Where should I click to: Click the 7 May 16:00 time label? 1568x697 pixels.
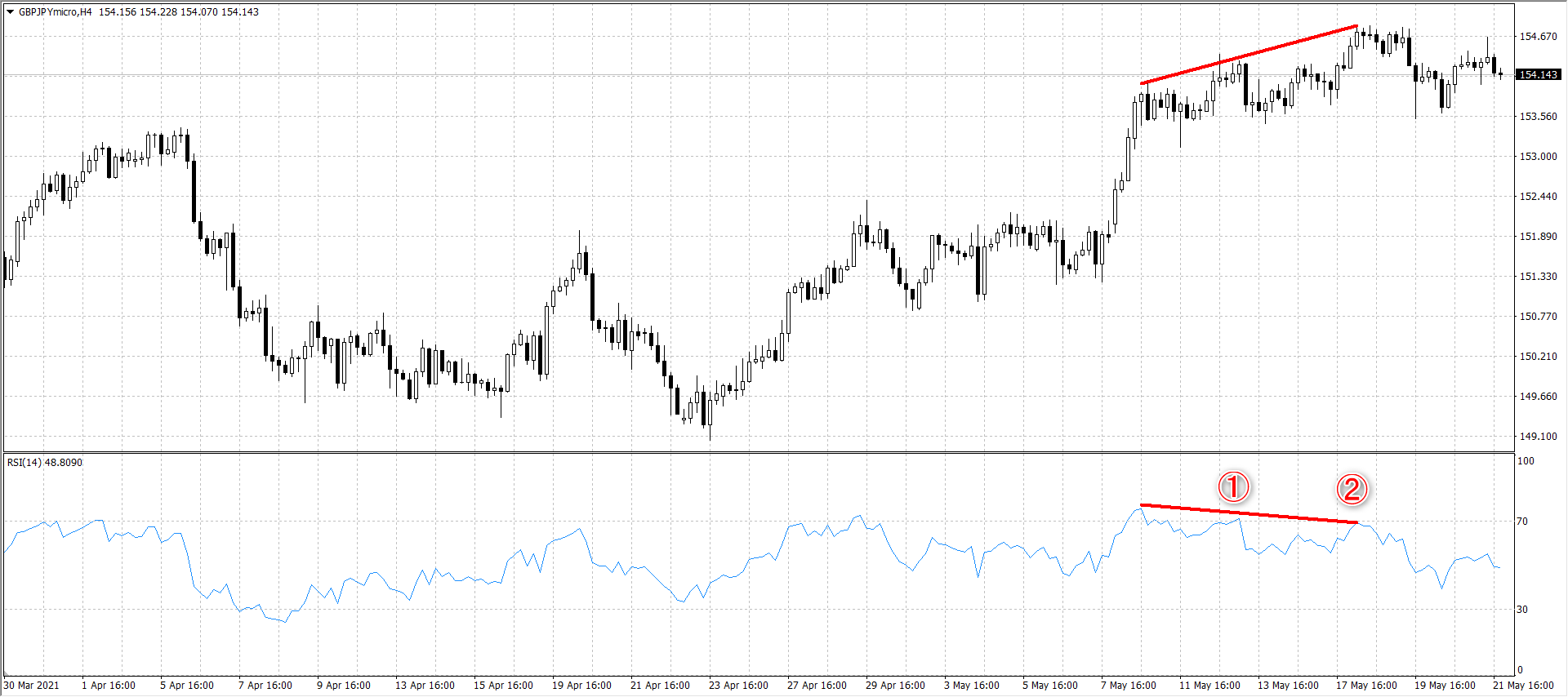tap(1128, 686)
